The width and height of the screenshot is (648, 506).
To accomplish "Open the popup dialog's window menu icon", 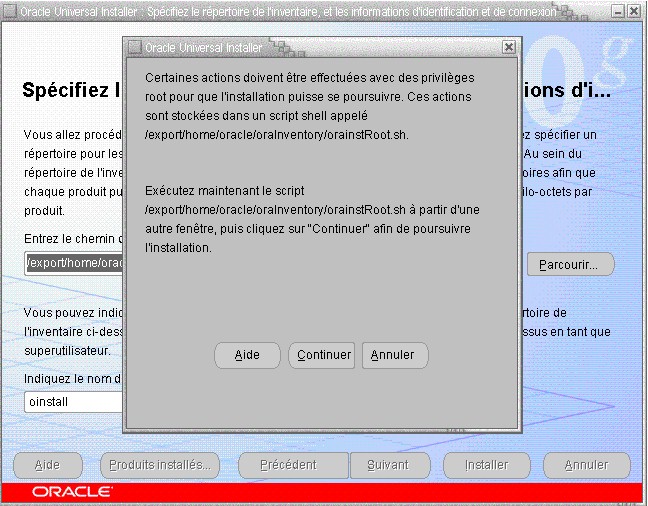I will pyautogui.click(x=134, y=47).
